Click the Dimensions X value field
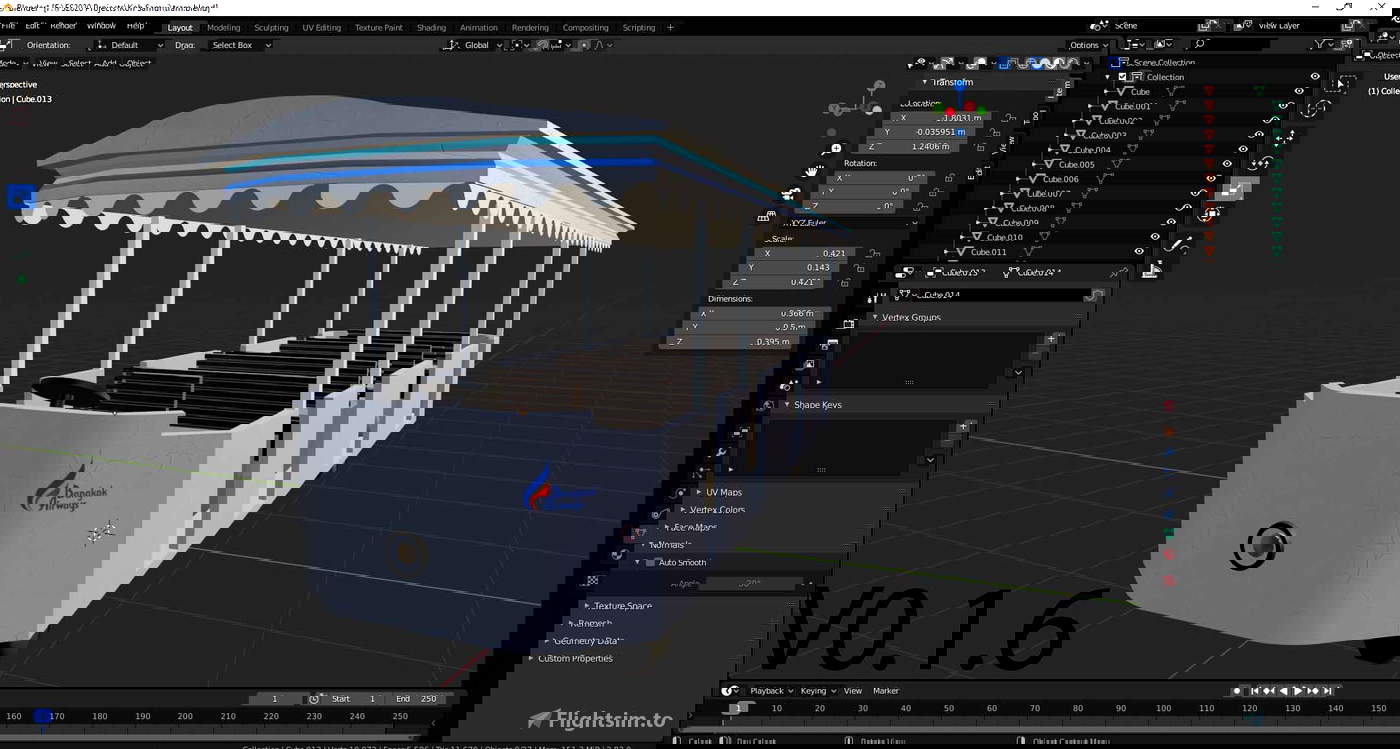This screenshot has height=749, width=1400. pyautogui.click(x=758, y=313)
